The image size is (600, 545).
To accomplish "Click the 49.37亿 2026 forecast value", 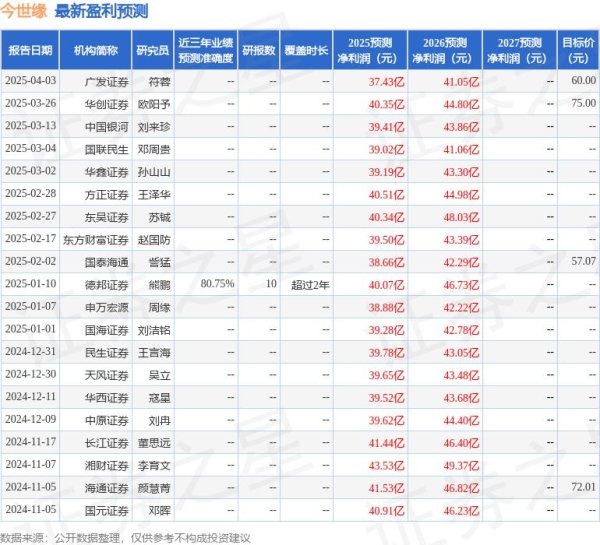I will pyautogui.click(x=461, y=465).
